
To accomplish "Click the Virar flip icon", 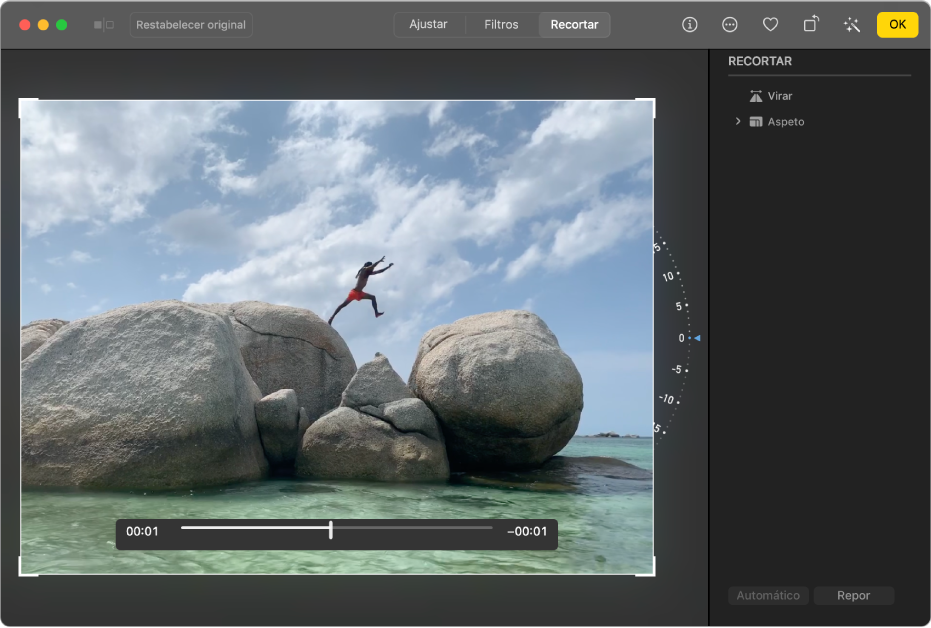I will point(756,96).
